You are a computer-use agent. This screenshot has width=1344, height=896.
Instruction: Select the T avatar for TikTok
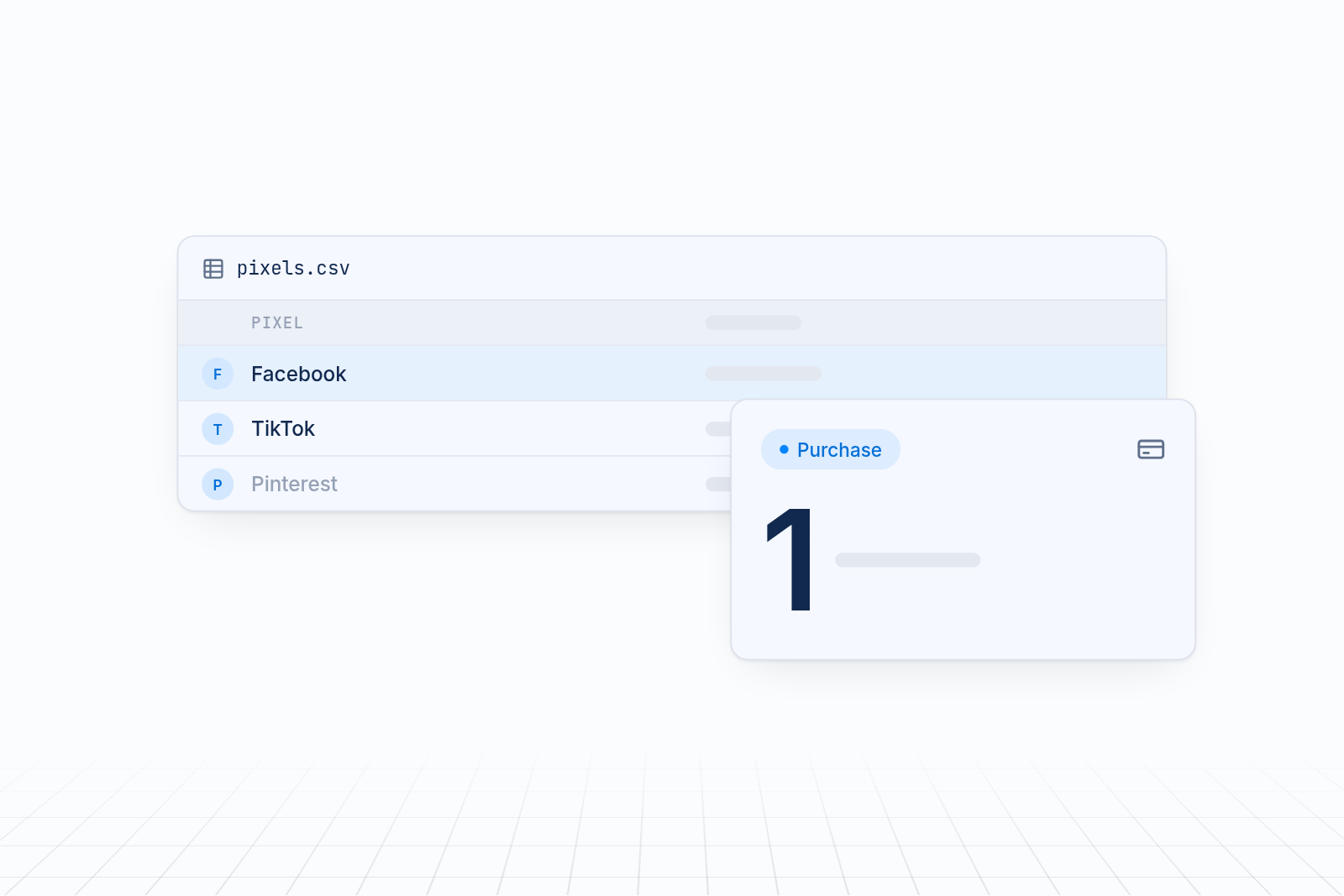pos(218,429)
